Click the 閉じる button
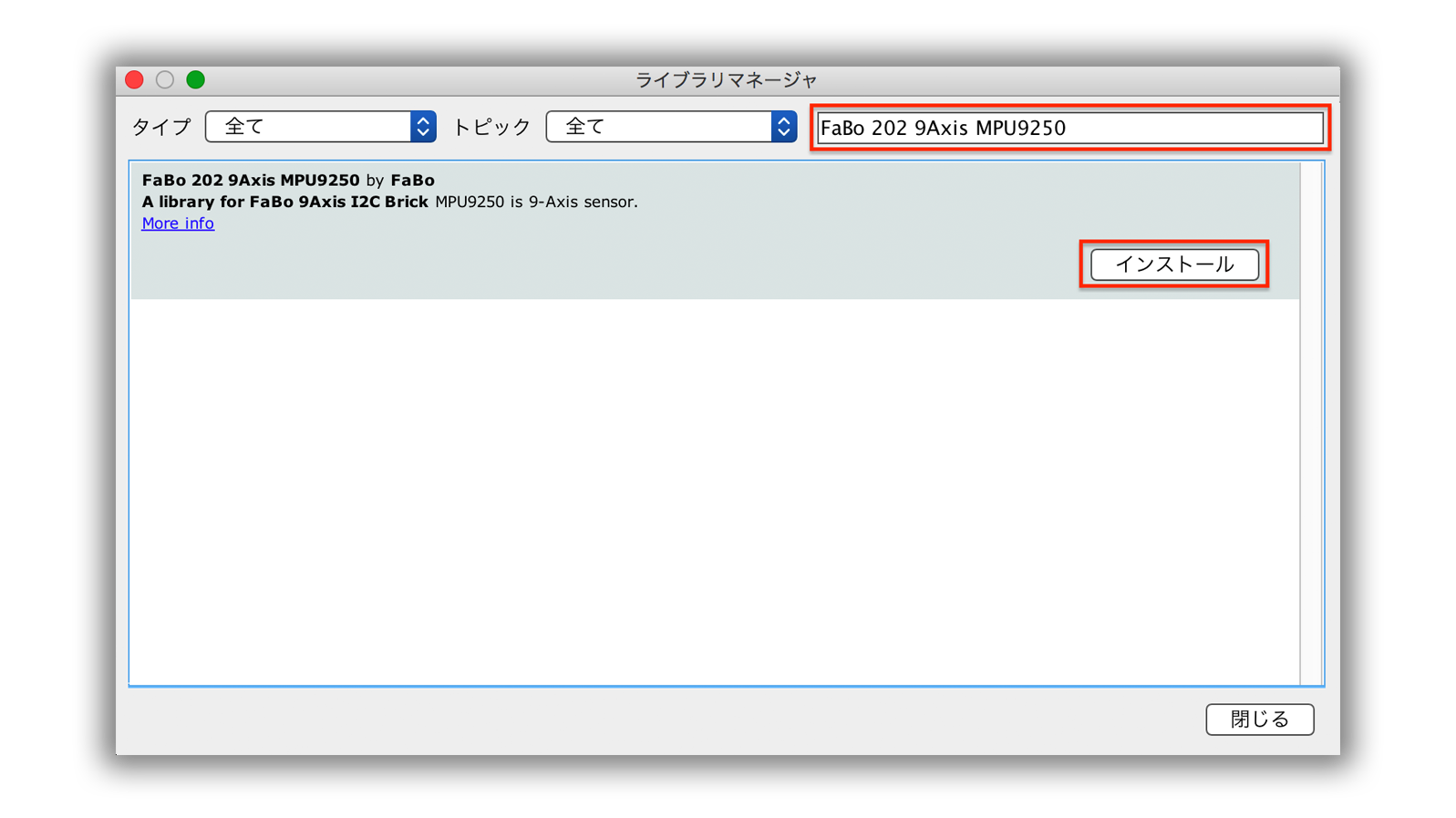Screen dimensions: 1456x818 pos(1259,720)
